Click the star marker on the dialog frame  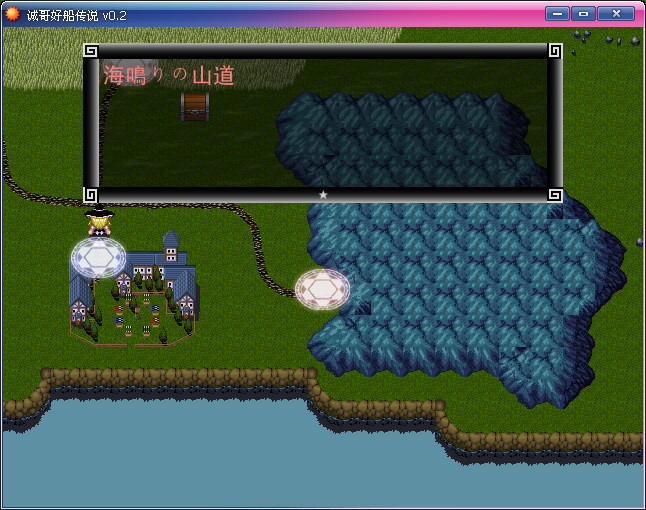323,195
